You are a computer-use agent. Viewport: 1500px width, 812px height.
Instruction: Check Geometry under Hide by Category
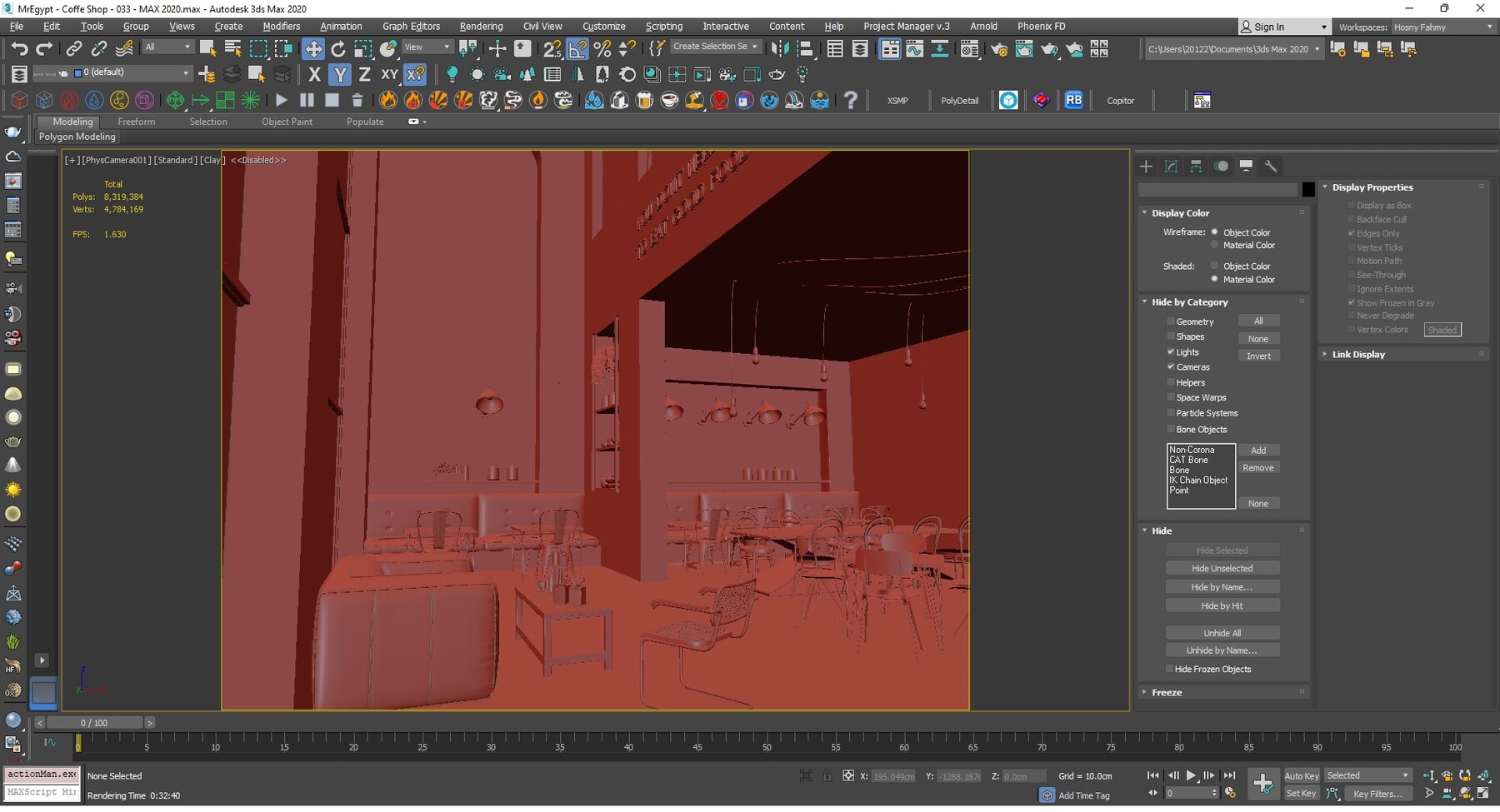(1172, 321)
